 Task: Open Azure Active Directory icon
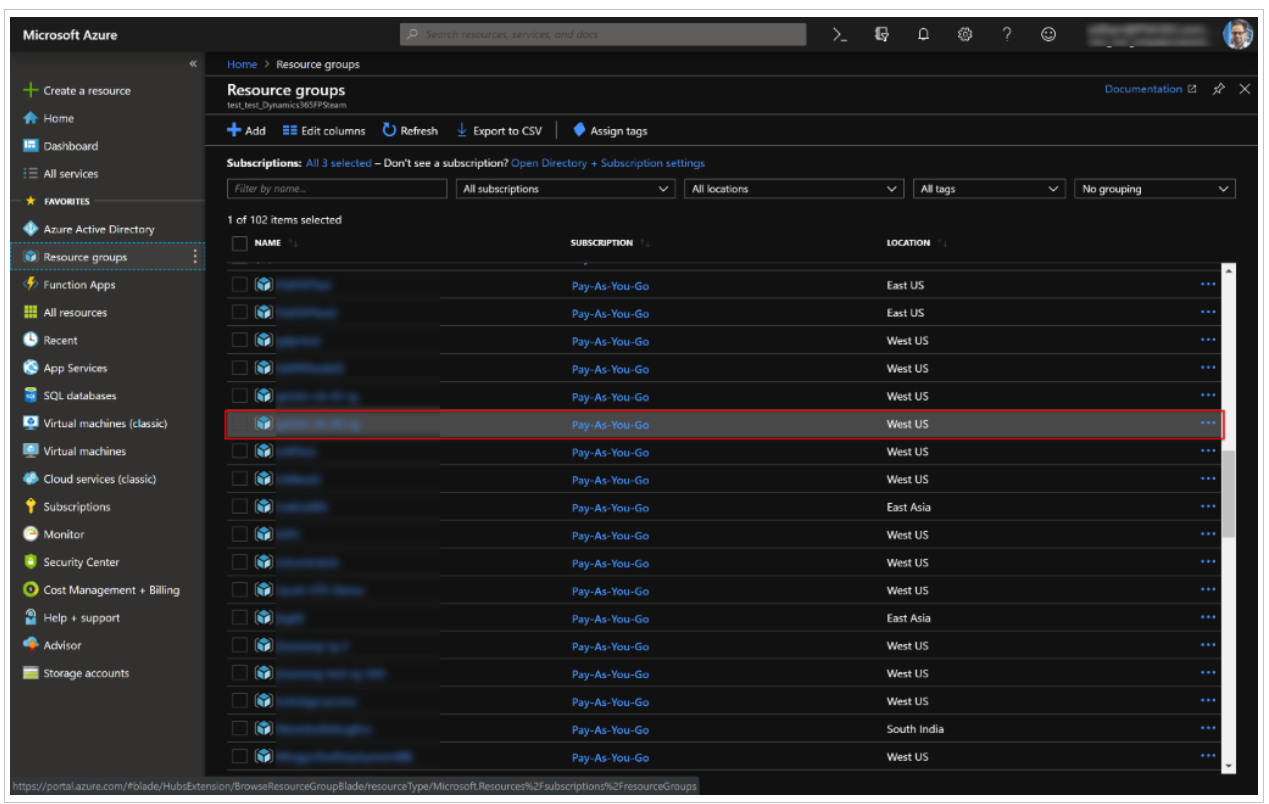(30, 229)
